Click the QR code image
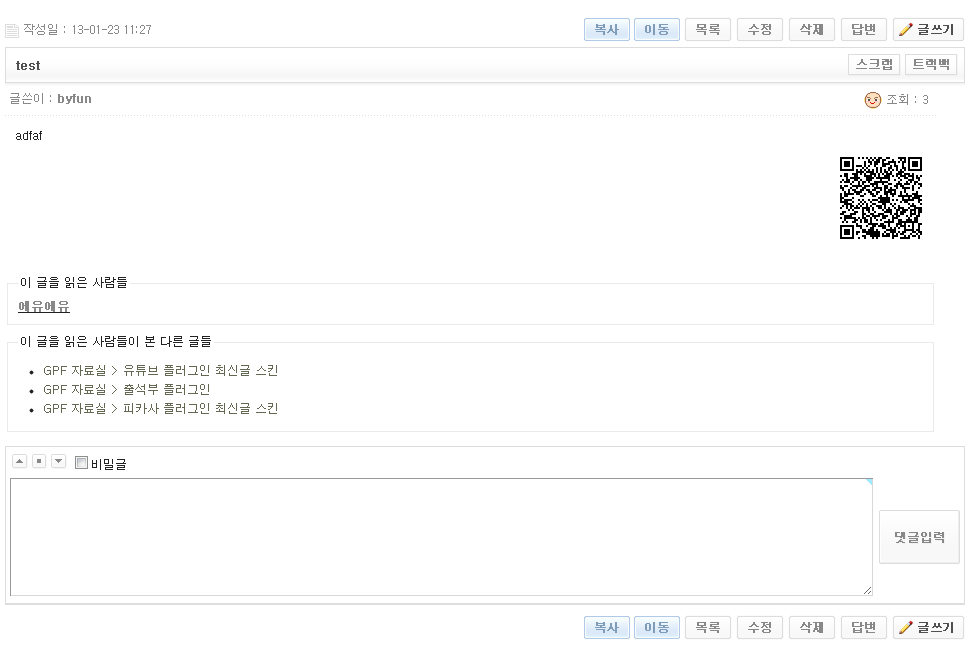The width and height of the screenshot is (973, 645). coord(881,198)
